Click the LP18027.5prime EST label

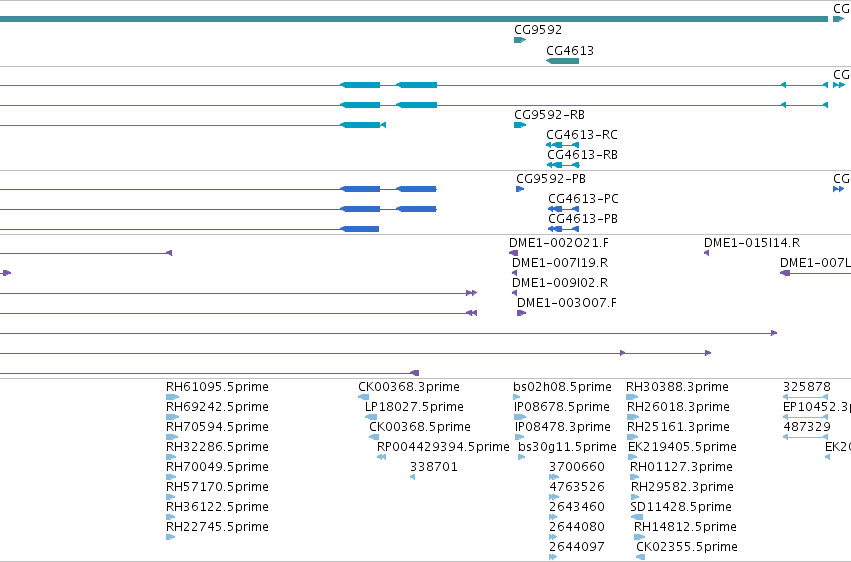[414, 407]
